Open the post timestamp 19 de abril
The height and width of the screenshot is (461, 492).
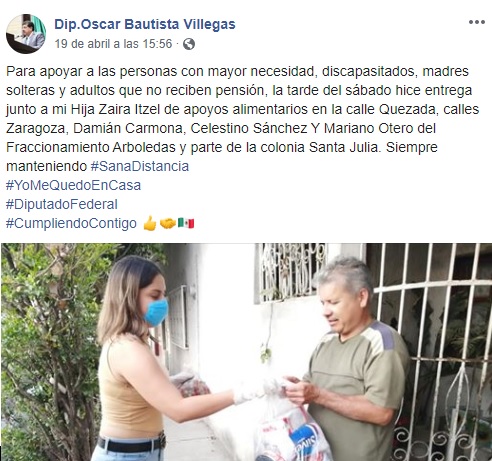coord(113,44)
